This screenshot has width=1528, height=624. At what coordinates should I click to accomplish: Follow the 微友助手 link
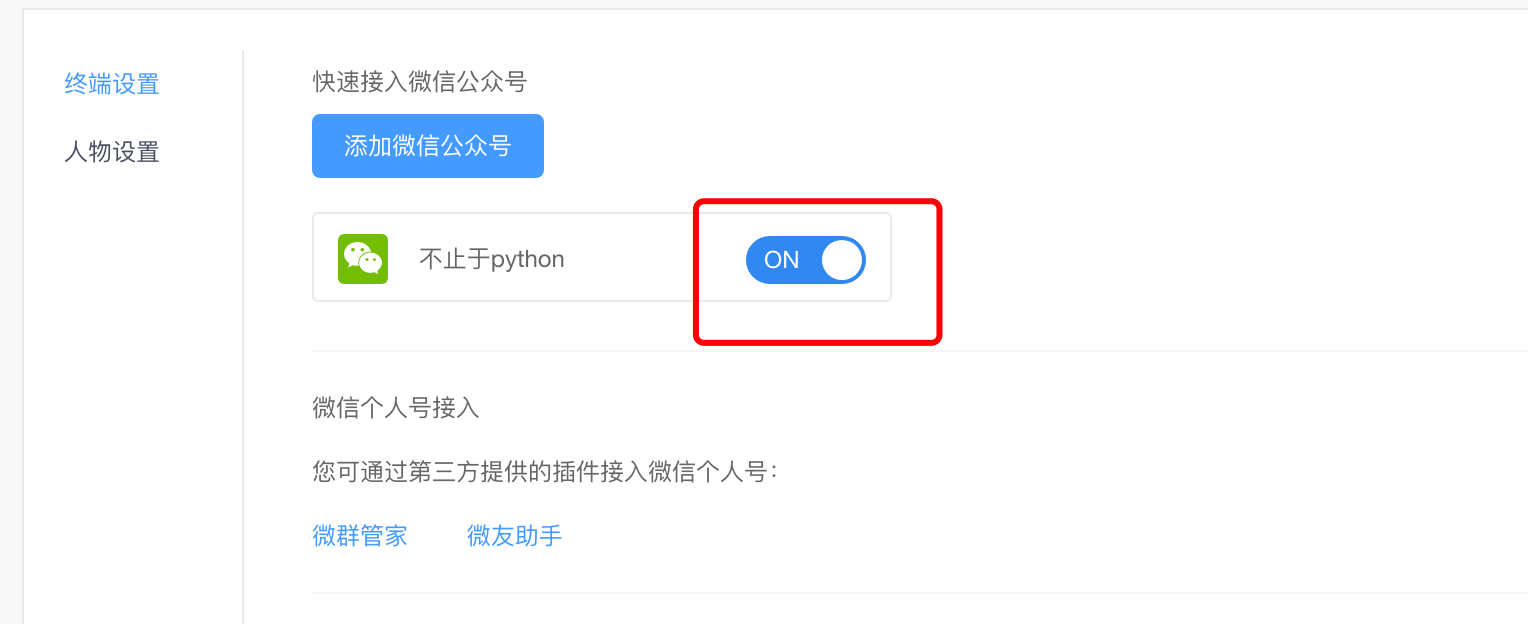[515, 536]
